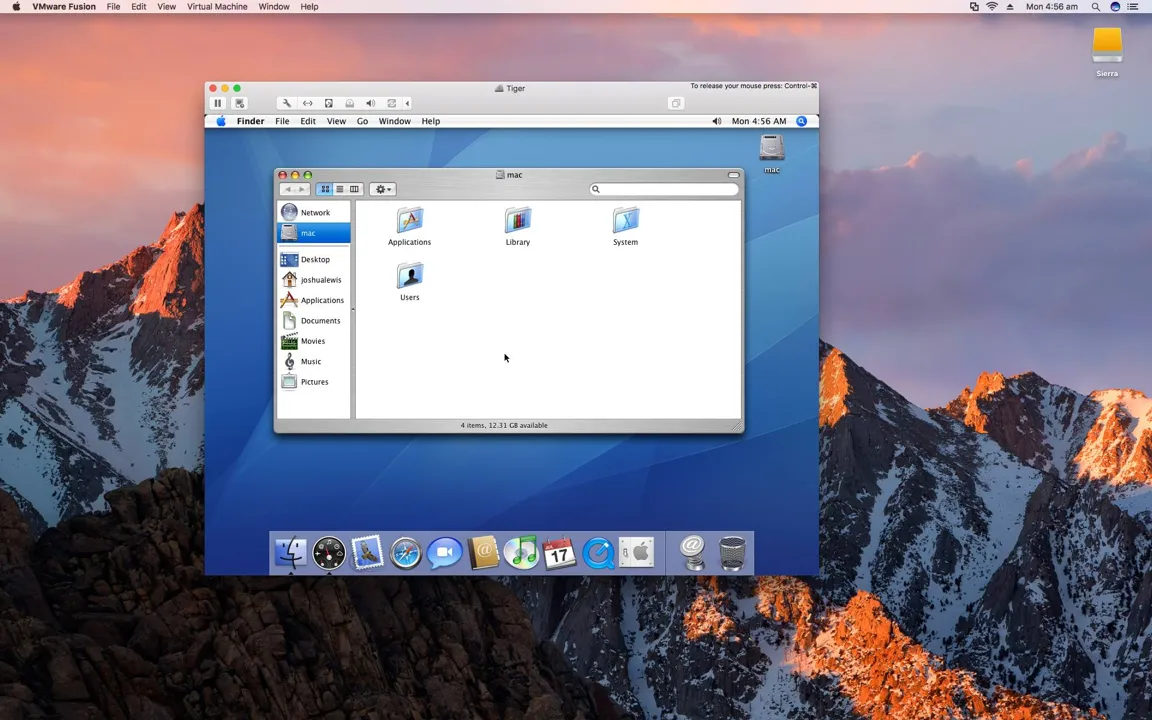Click the Finder search field
Viewport: 1152px width, 720px height.
point(664,190)
